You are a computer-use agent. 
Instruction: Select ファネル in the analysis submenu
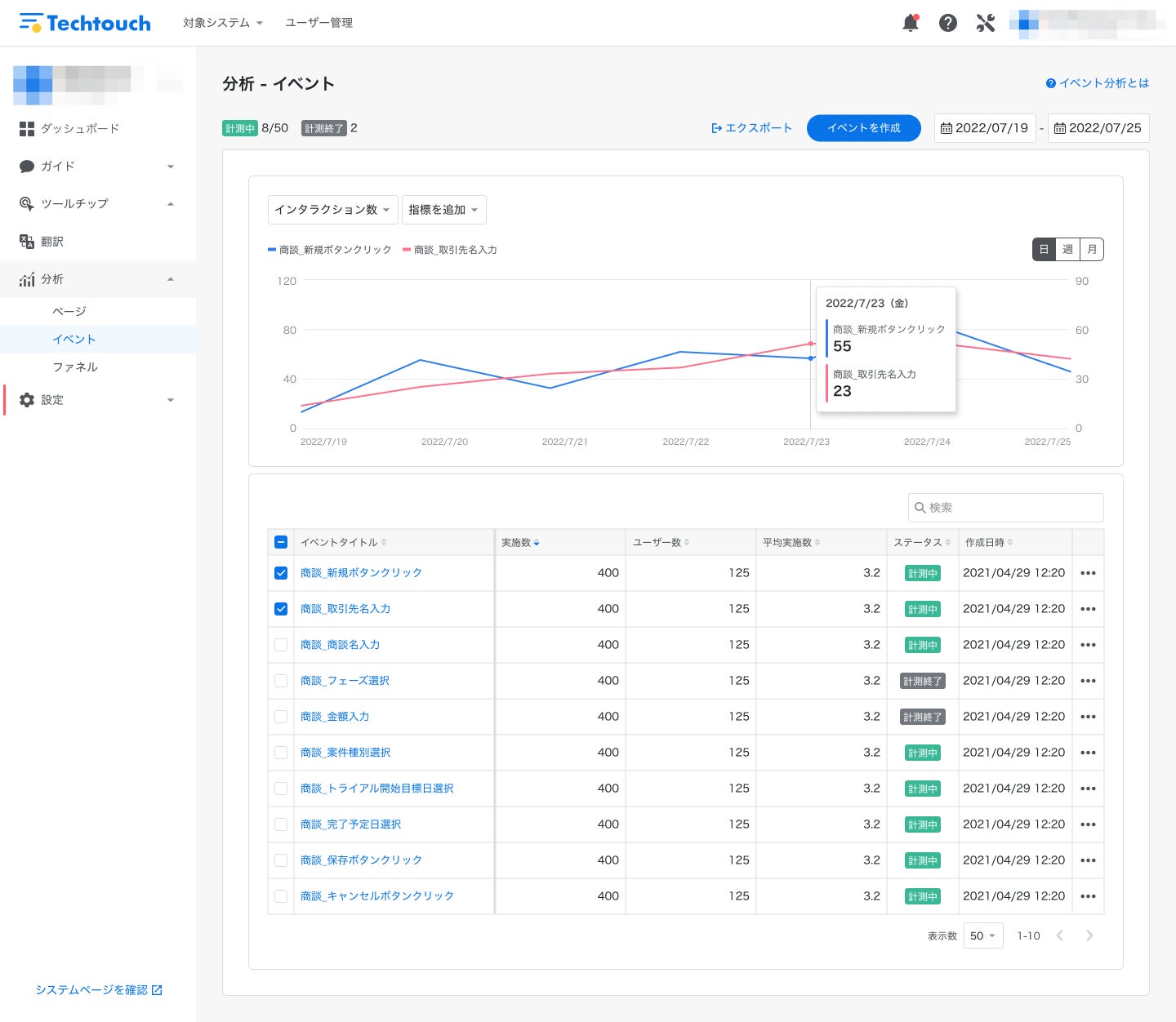click(x=75, y=367)
